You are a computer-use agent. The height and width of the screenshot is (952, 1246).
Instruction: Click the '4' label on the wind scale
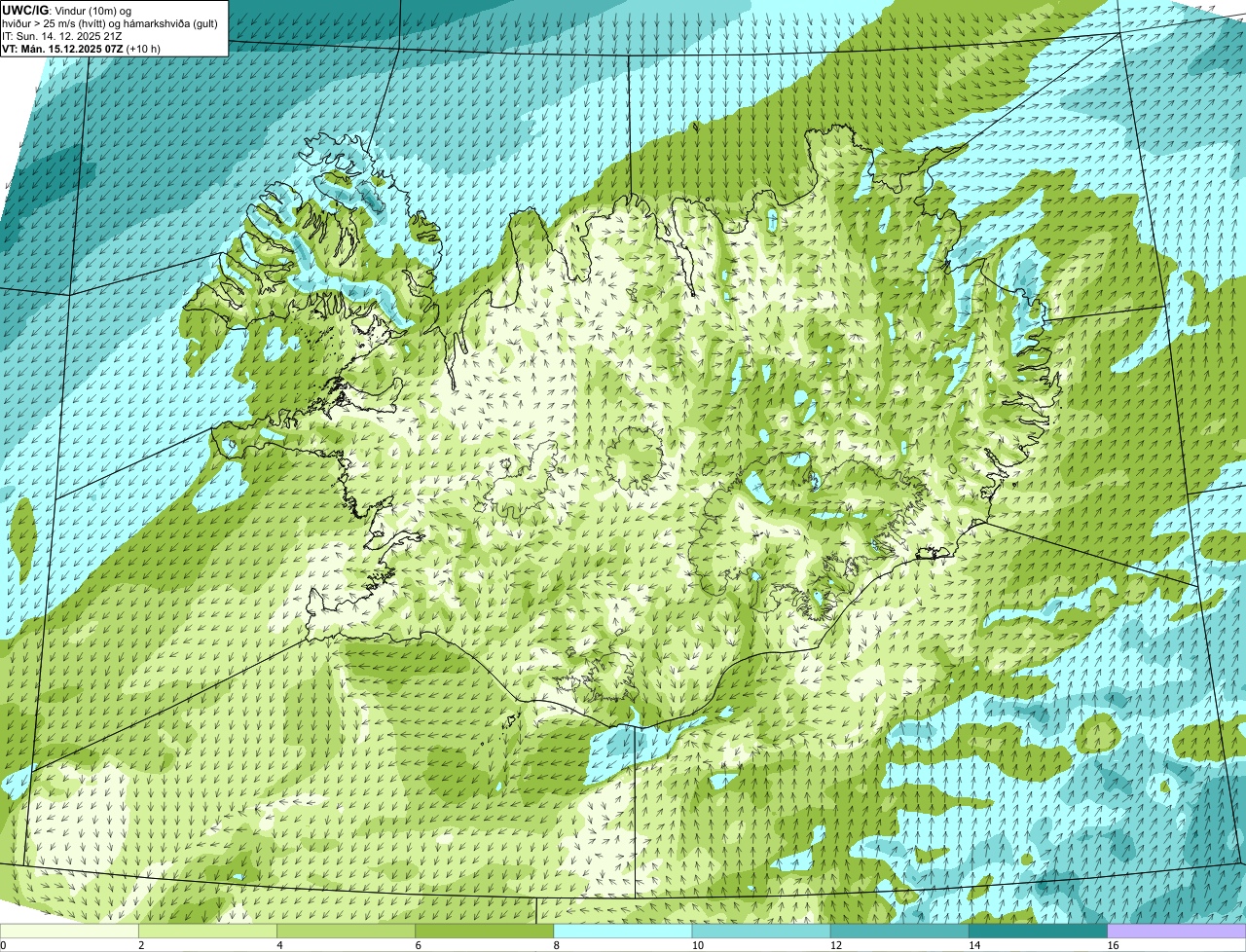tap(279, 945)
